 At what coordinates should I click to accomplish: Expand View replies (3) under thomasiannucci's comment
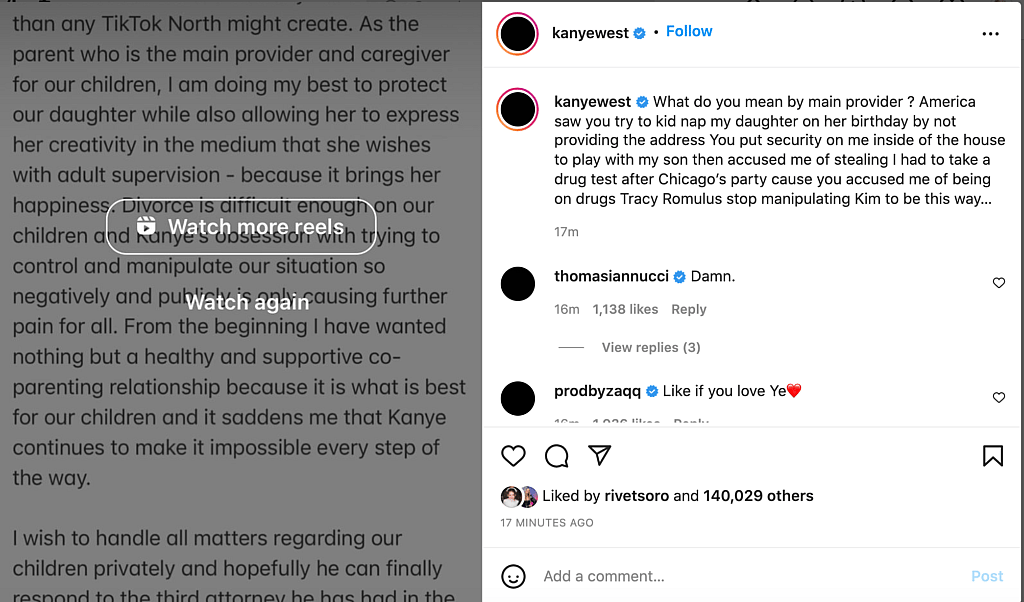tap(650, 347)
